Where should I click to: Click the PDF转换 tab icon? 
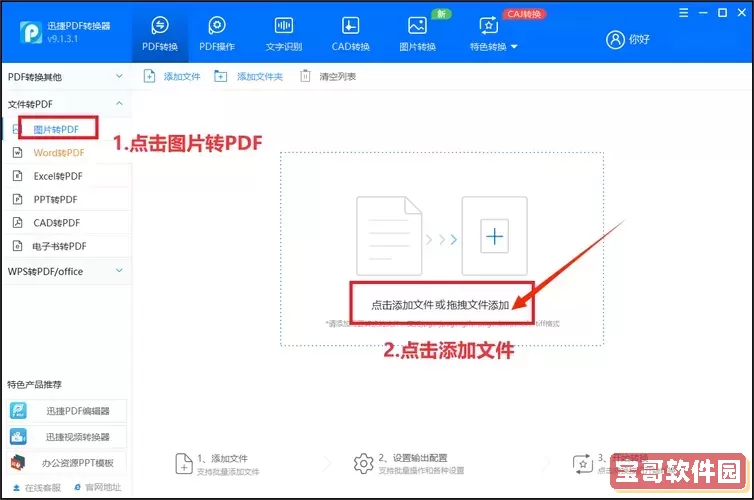(x=160, y=25)
